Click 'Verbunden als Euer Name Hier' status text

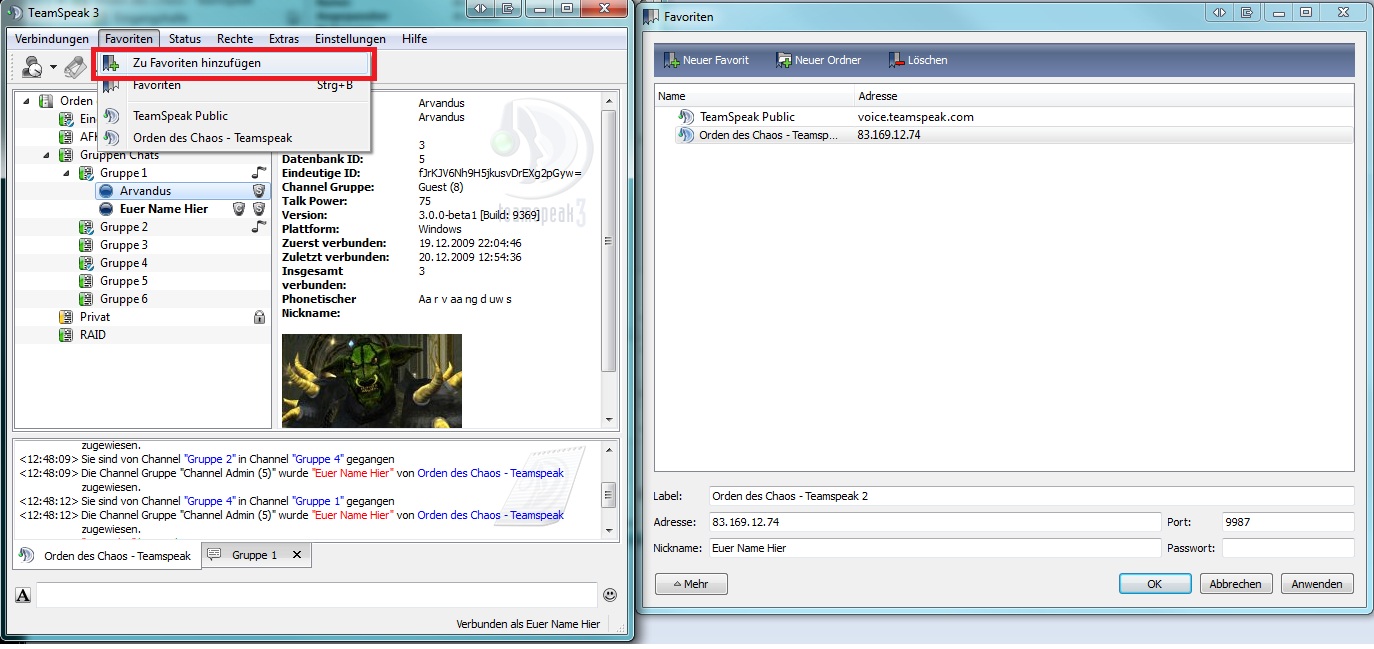coord(528,624)
